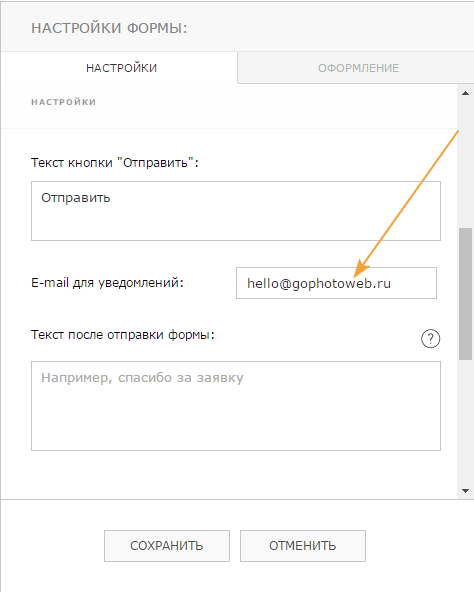
Task: Switch to the НАСТРОЙКИ tab
Action: [x=121, y=68]
